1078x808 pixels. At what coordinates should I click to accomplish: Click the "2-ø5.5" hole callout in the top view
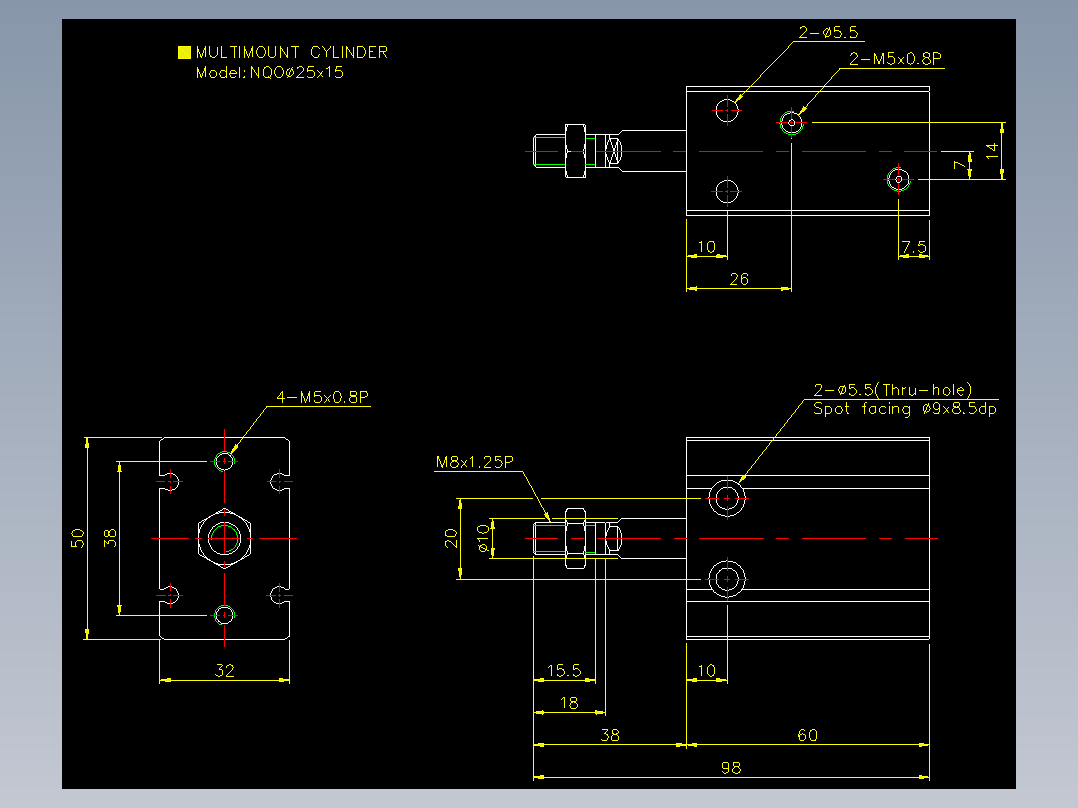click(x=828, y=32)
